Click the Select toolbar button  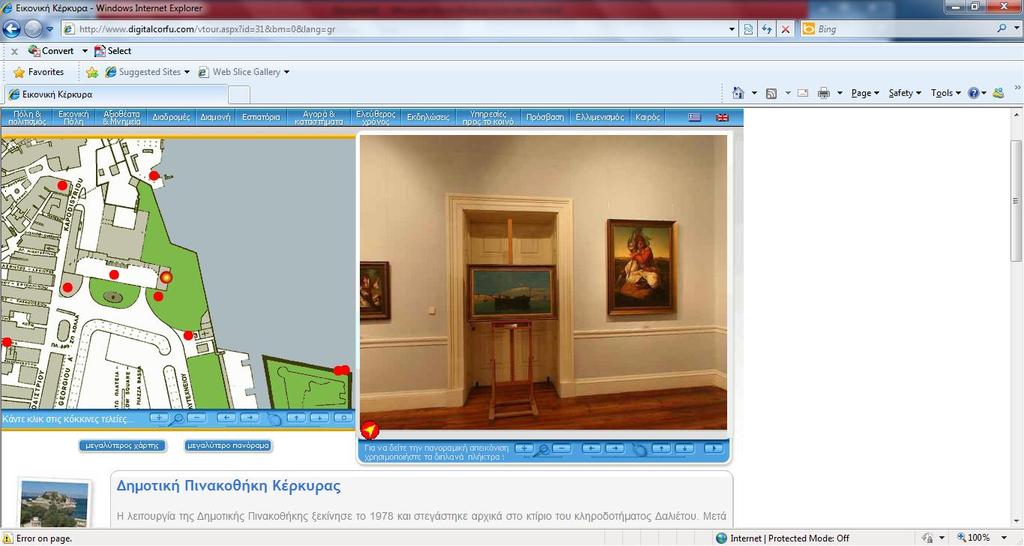click(x=113, y=51)
